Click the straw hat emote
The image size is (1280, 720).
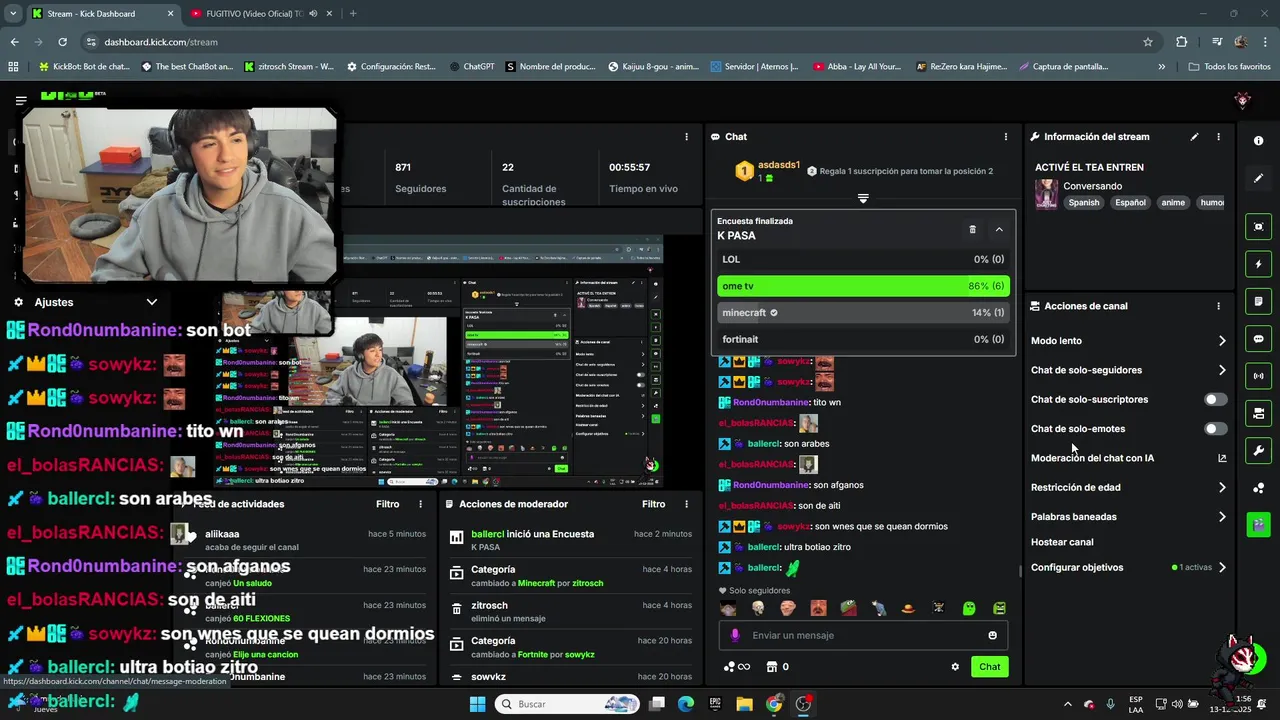pyautogui.click(x=908, y=608)
